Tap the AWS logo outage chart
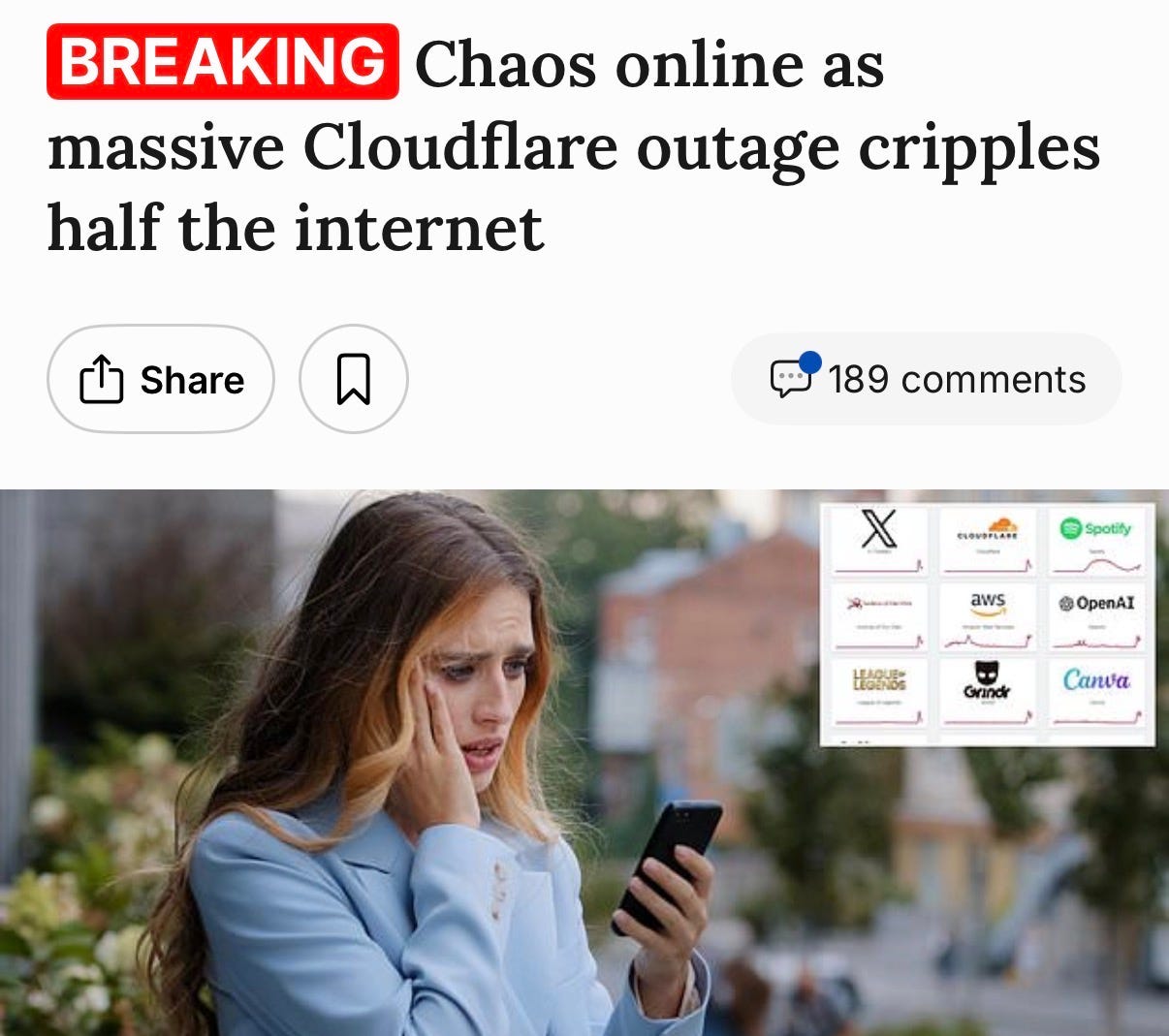The image size is (1169, 1036). 988,616
